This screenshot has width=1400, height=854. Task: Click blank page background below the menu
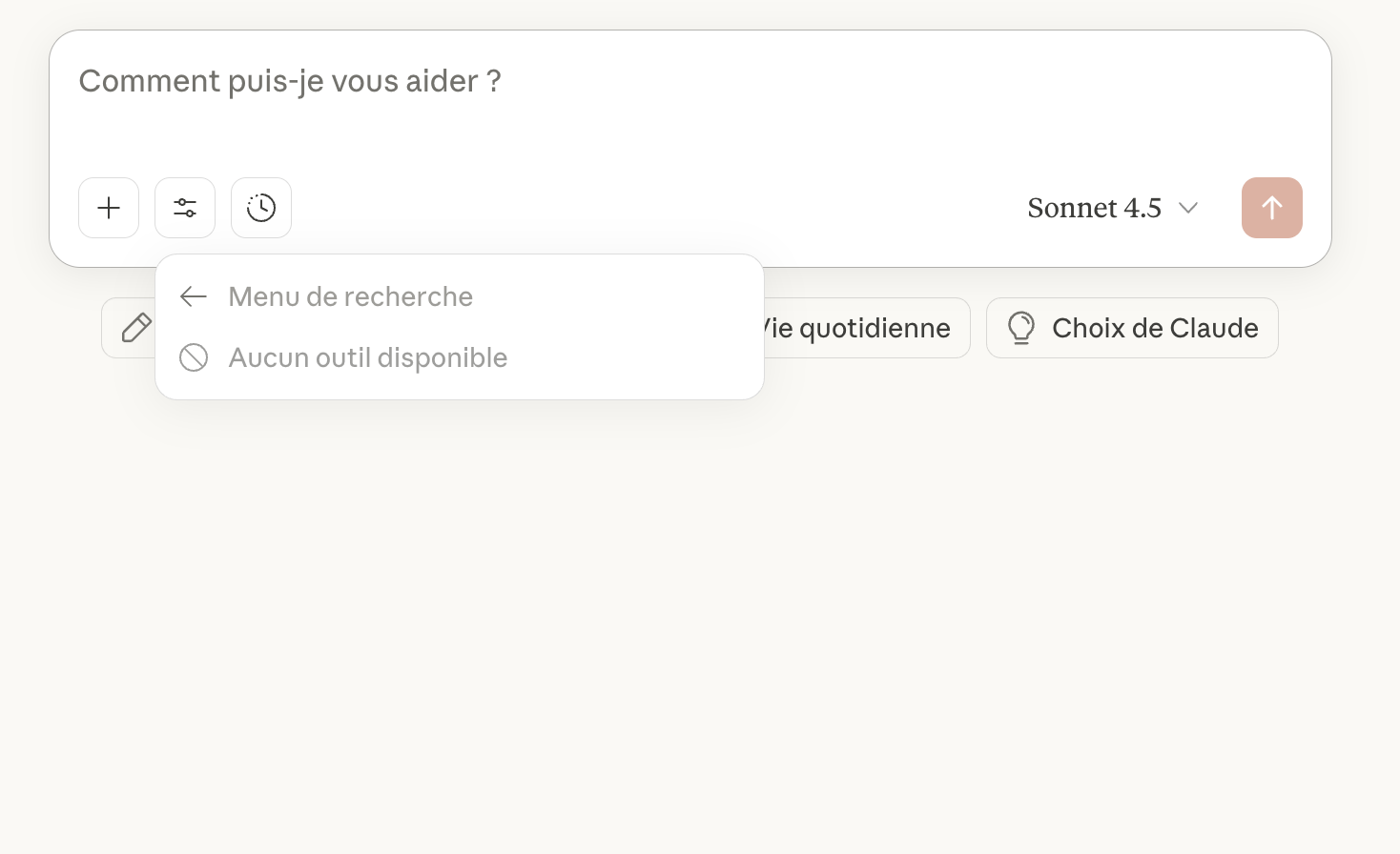click(668, 620)
